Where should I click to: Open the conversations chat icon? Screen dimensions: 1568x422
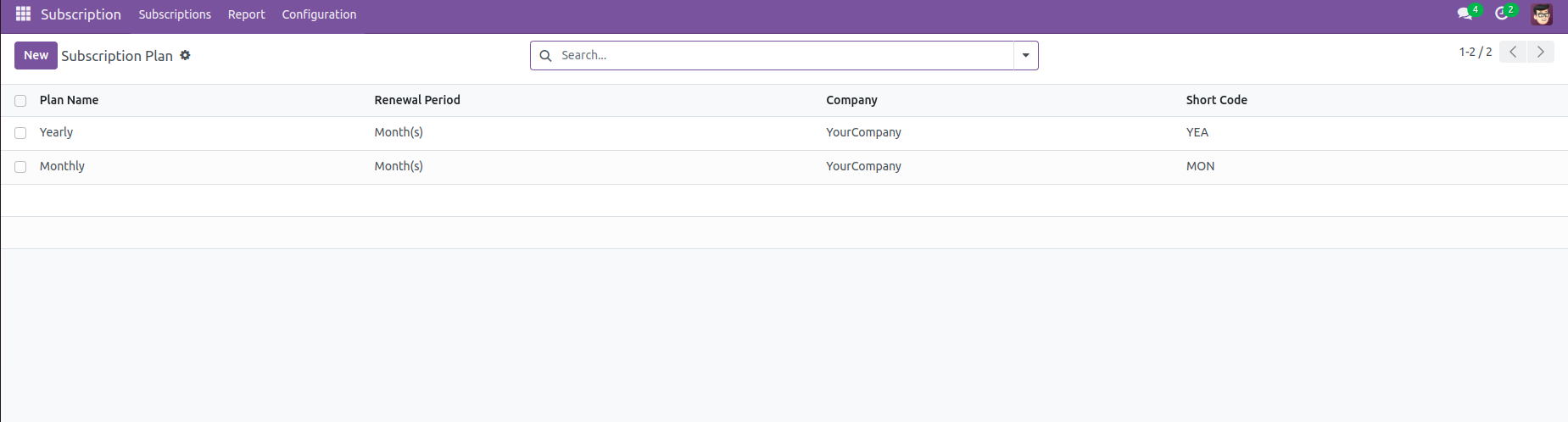1464,14
